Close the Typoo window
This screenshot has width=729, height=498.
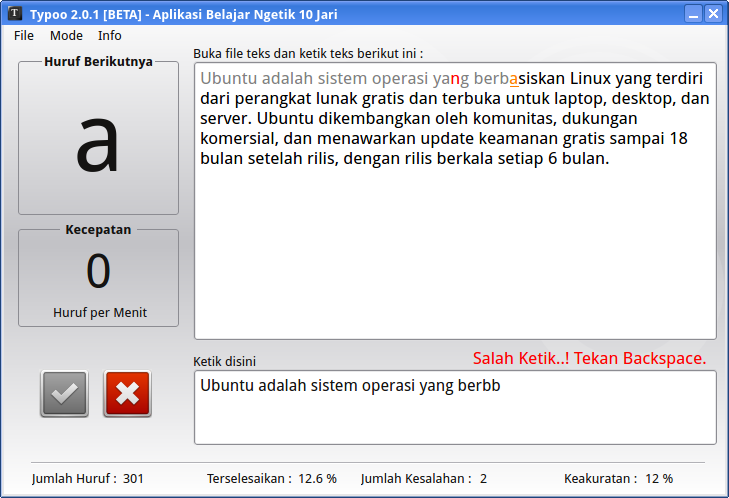(x=713, y=14)
